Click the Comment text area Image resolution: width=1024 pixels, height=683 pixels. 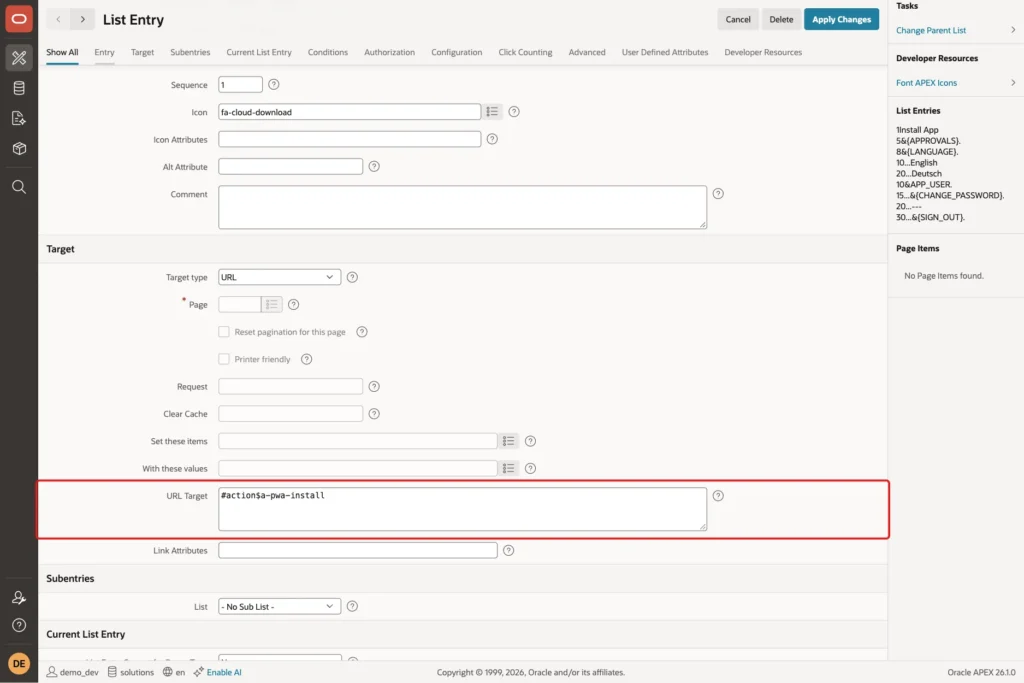tap(462, 207)
